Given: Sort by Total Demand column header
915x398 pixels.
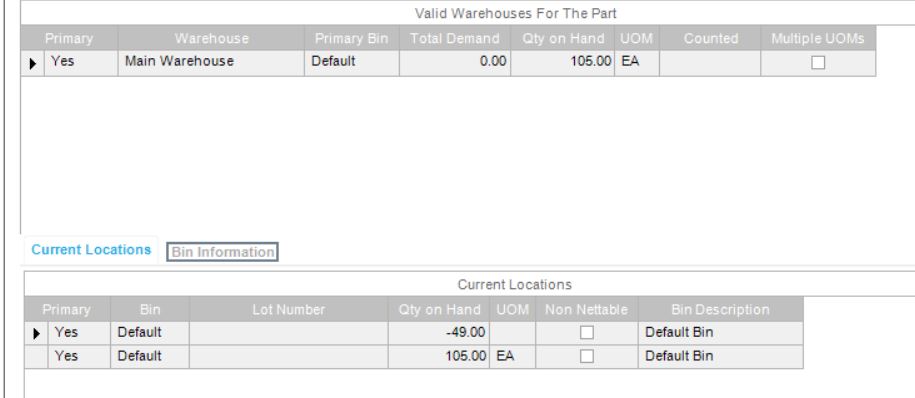Looking at the screenshot, I should point(455,39).
